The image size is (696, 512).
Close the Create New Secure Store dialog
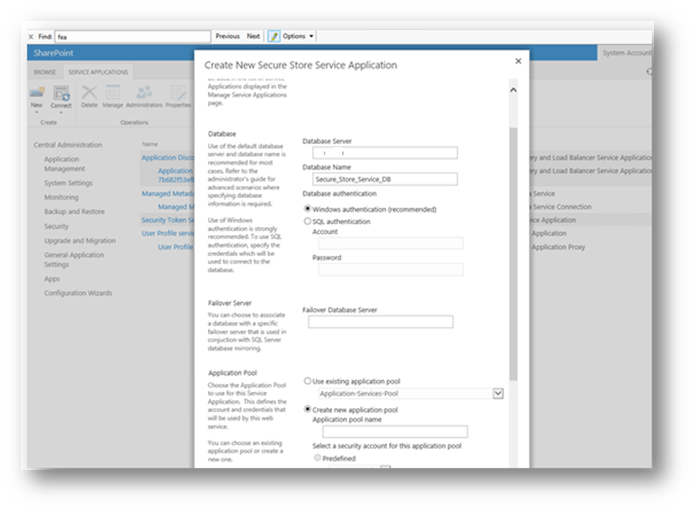pos(517,61)
